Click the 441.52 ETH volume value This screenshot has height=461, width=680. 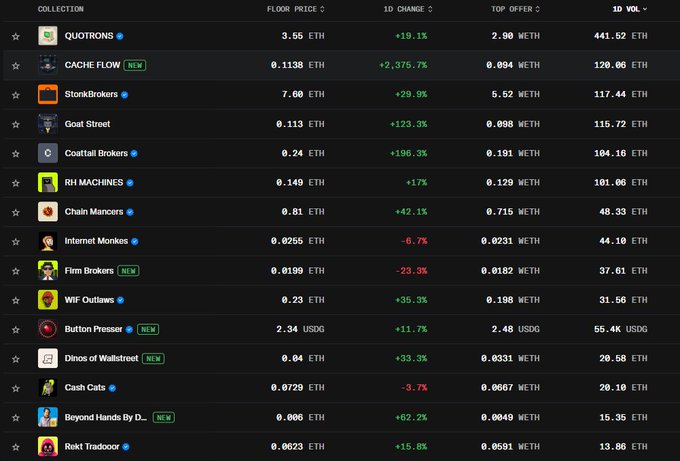pos(621,36)
